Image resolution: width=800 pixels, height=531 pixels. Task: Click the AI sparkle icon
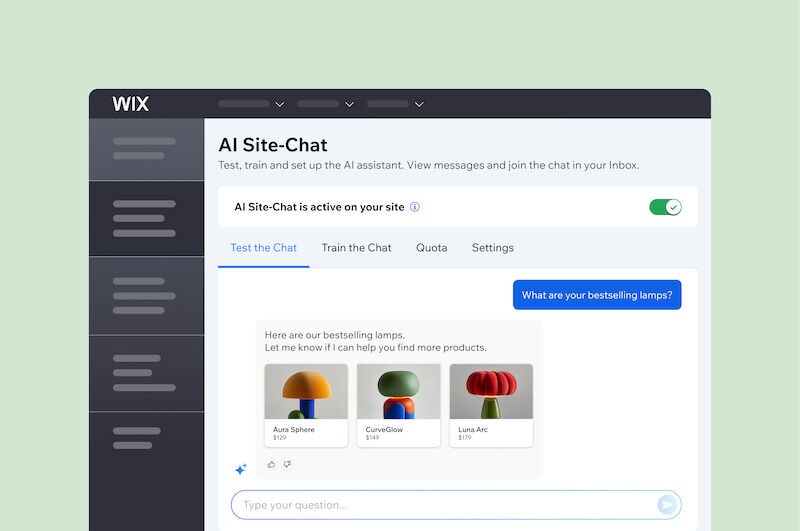(x=240, y=469)
